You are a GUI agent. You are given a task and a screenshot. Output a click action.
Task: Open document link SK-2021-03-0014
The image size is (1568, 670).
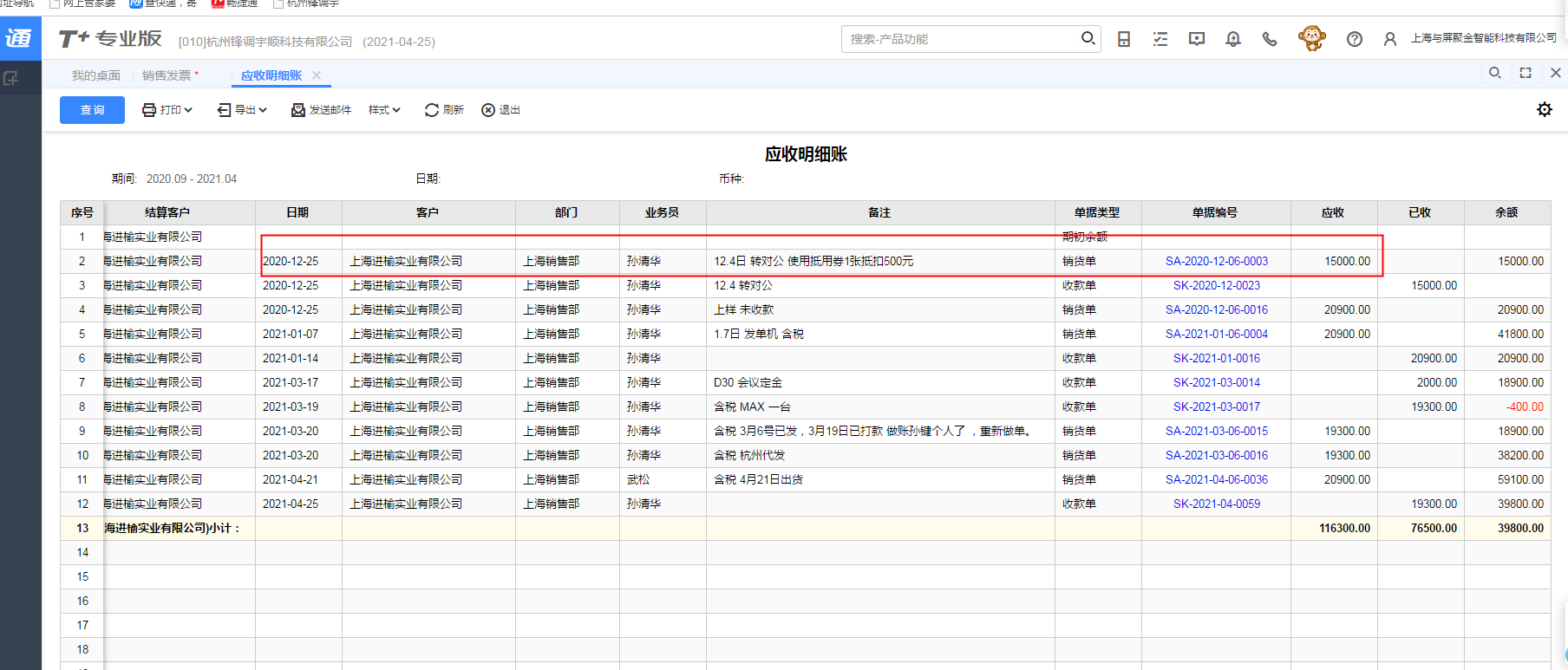(x=1216, y=382)
